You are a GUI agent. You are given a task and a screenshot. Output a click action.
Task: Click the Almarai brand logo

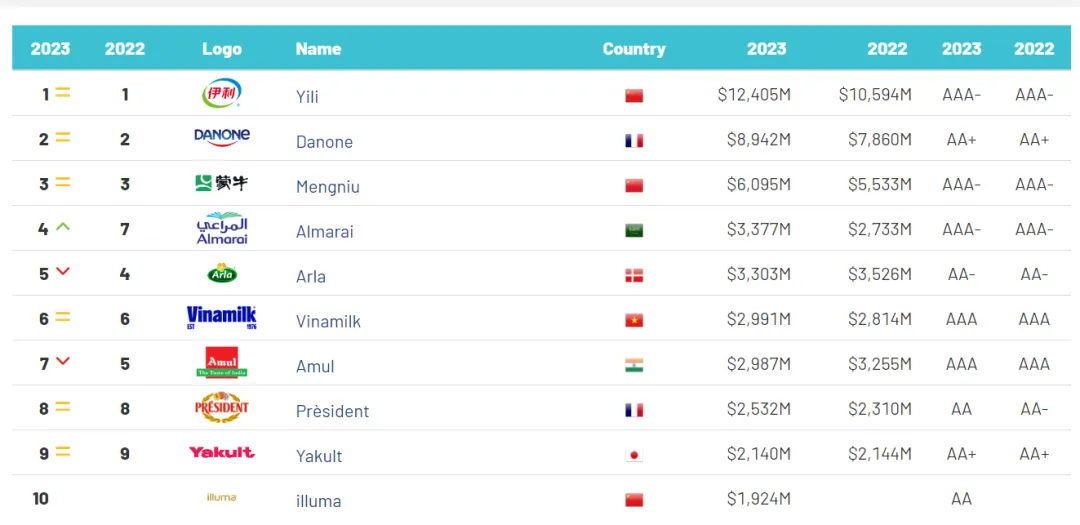[x=221, y=228]
